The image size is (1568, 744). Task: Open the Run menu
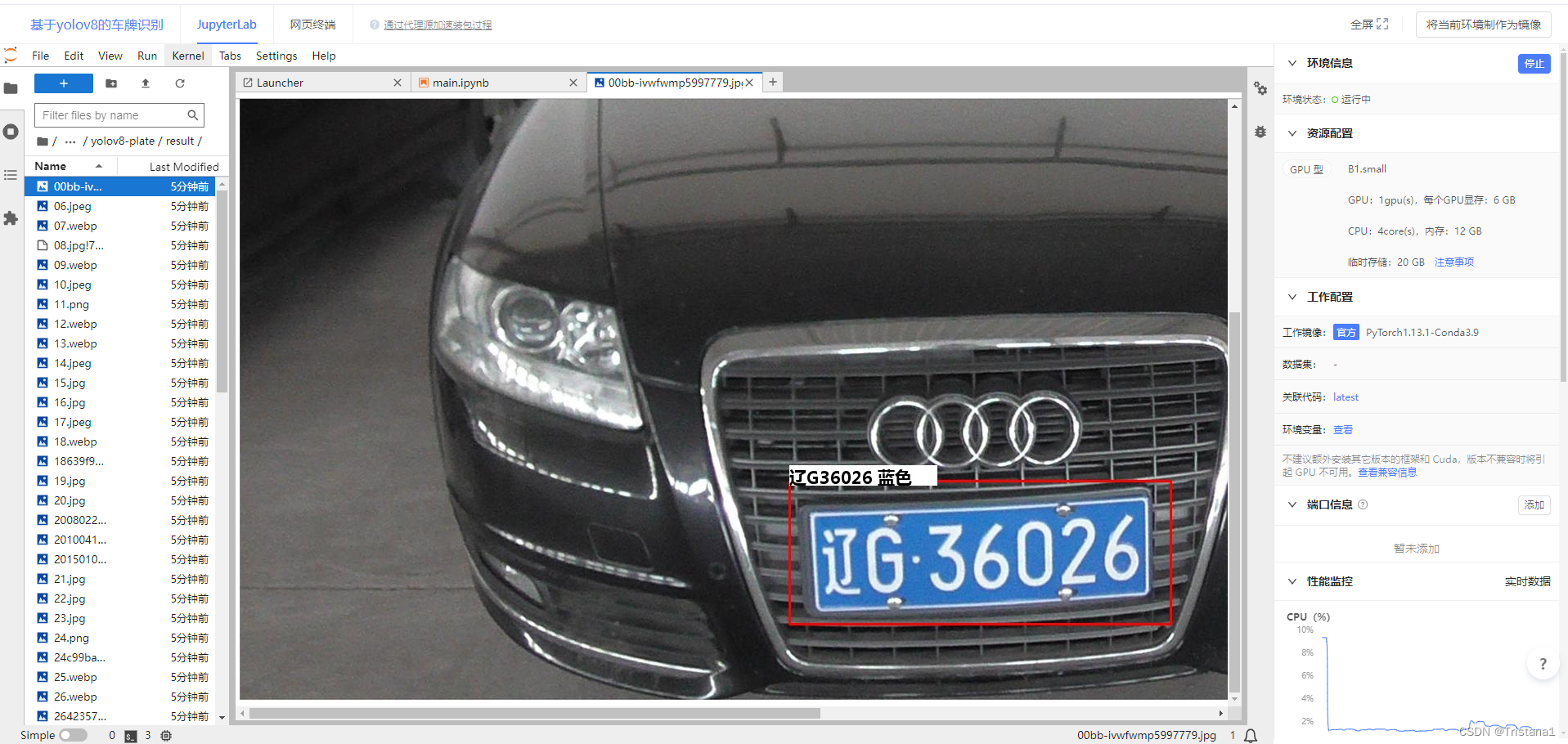coord(147,56)
